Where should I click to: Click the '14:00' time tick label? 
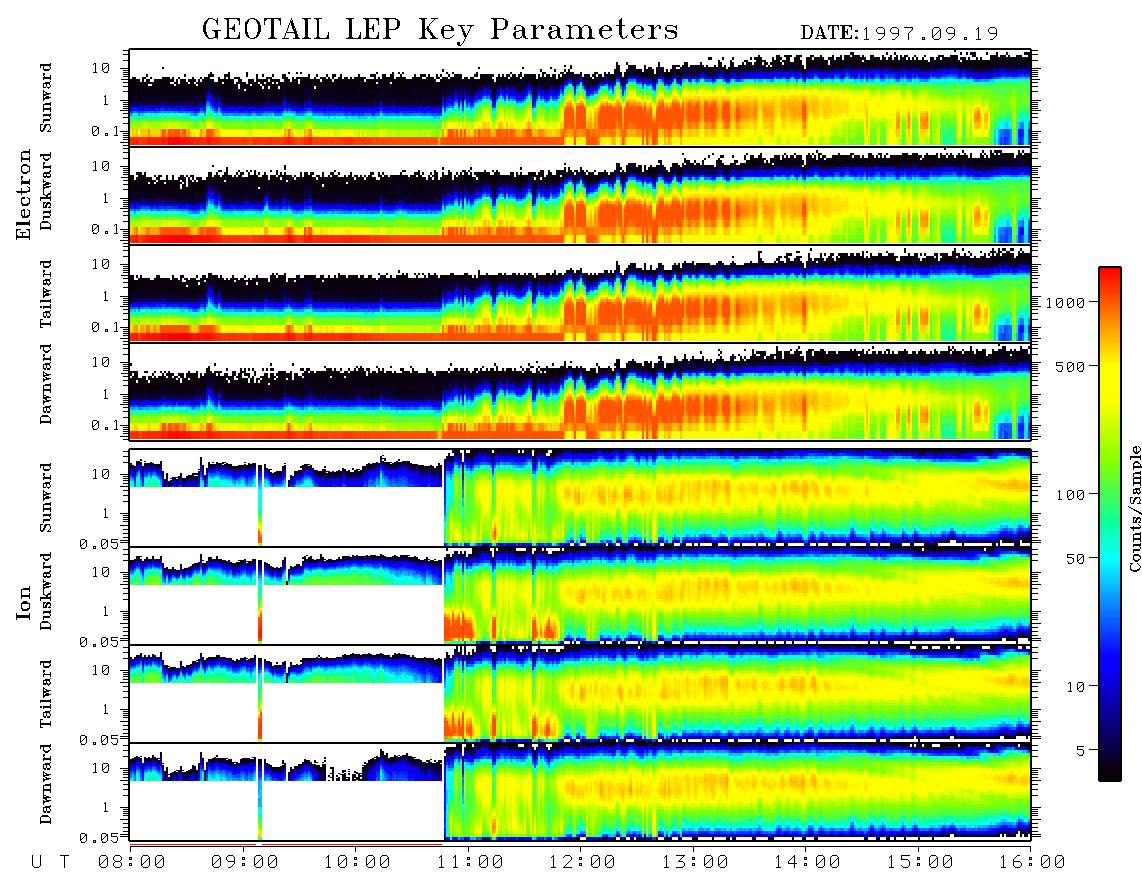(x=807, y=862)
